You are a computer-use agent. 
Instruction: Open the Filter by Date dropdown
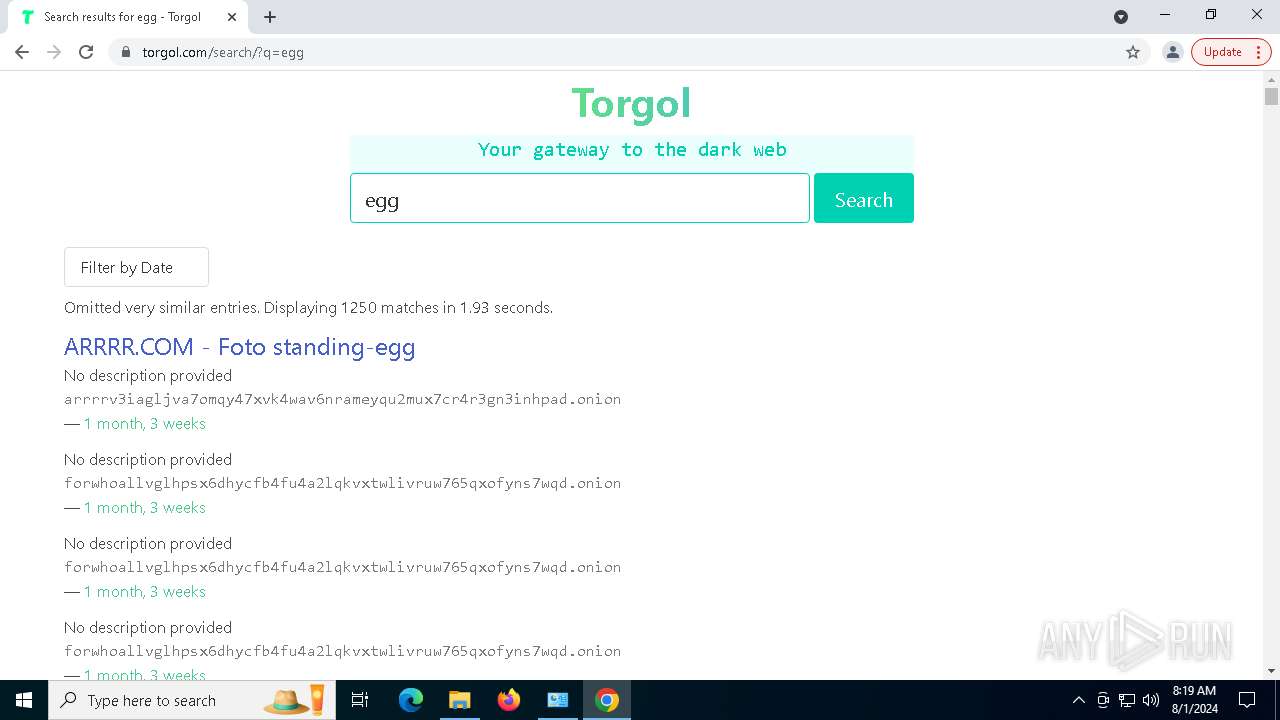pyautogui.click(x=136, y=267)
